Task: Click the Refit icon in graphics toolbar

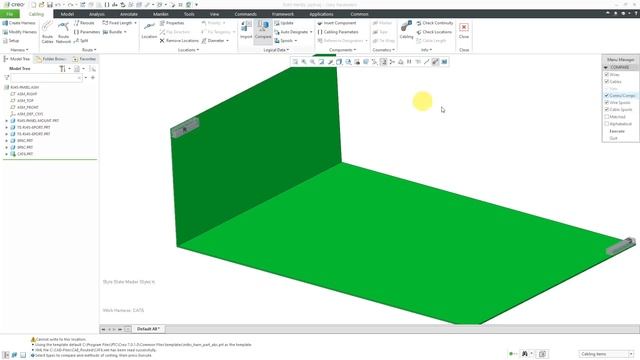Action: 295,62
